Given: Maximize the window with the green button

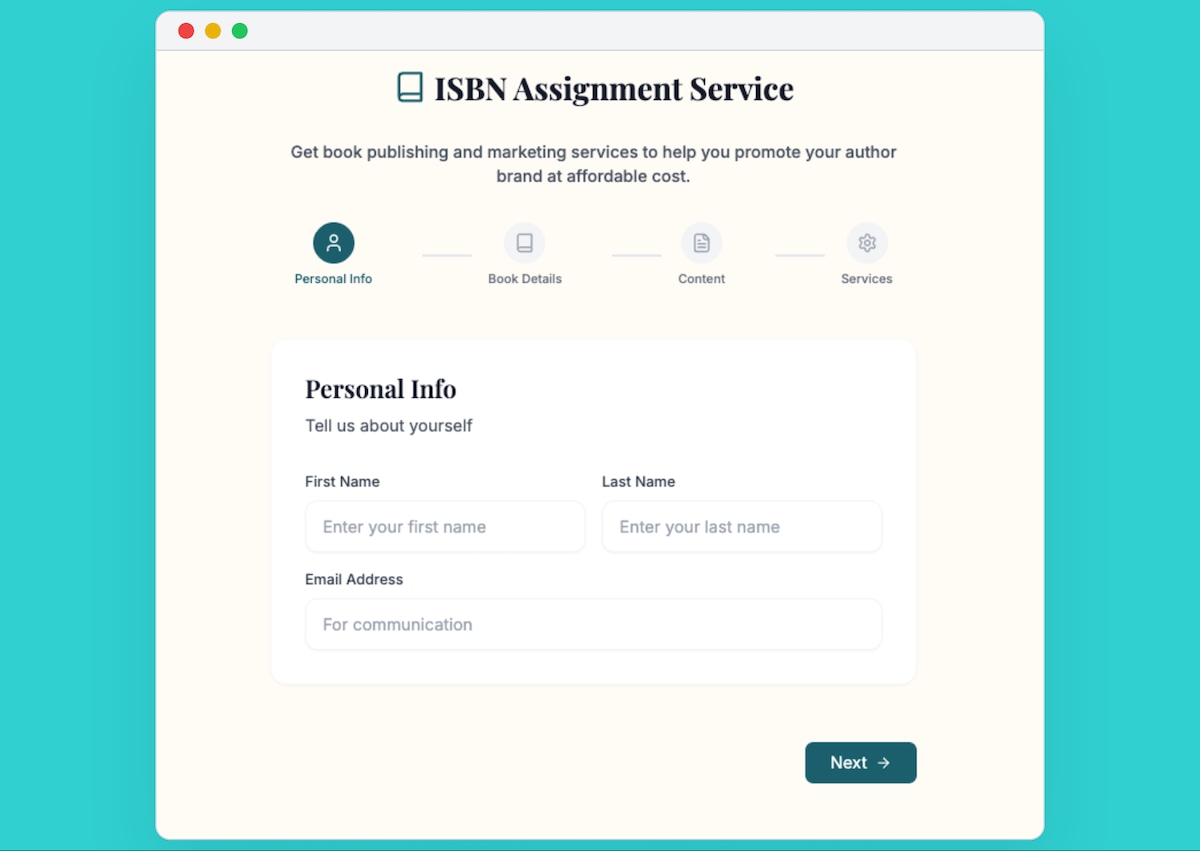Looking at the screenshot, I should (240, 31).
